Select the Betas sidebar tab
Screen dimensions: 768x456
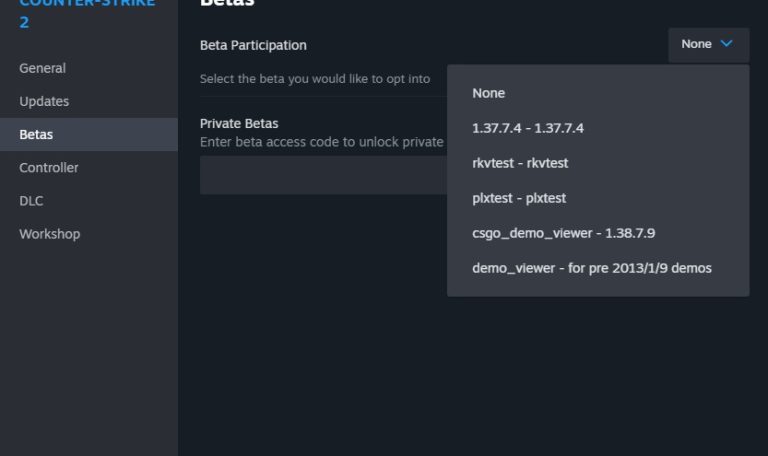pyautogui.click(x=36, y=134)
